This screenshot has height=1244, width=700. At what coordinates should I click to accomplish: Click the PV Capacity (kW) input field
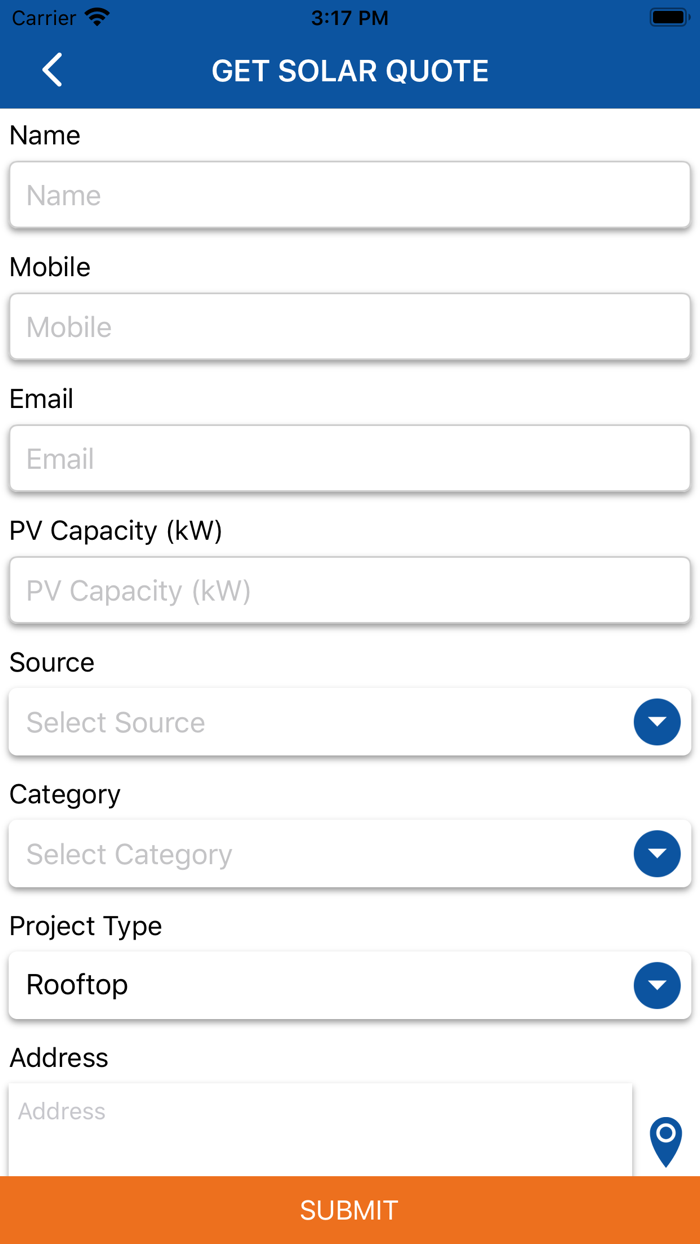(350, 591)
